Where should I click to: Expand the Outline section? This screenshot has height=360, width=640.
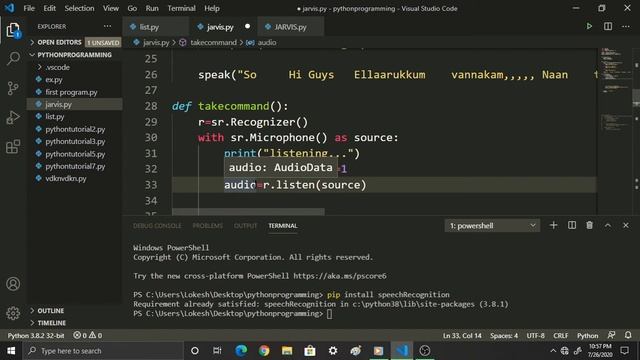point(51,311)
